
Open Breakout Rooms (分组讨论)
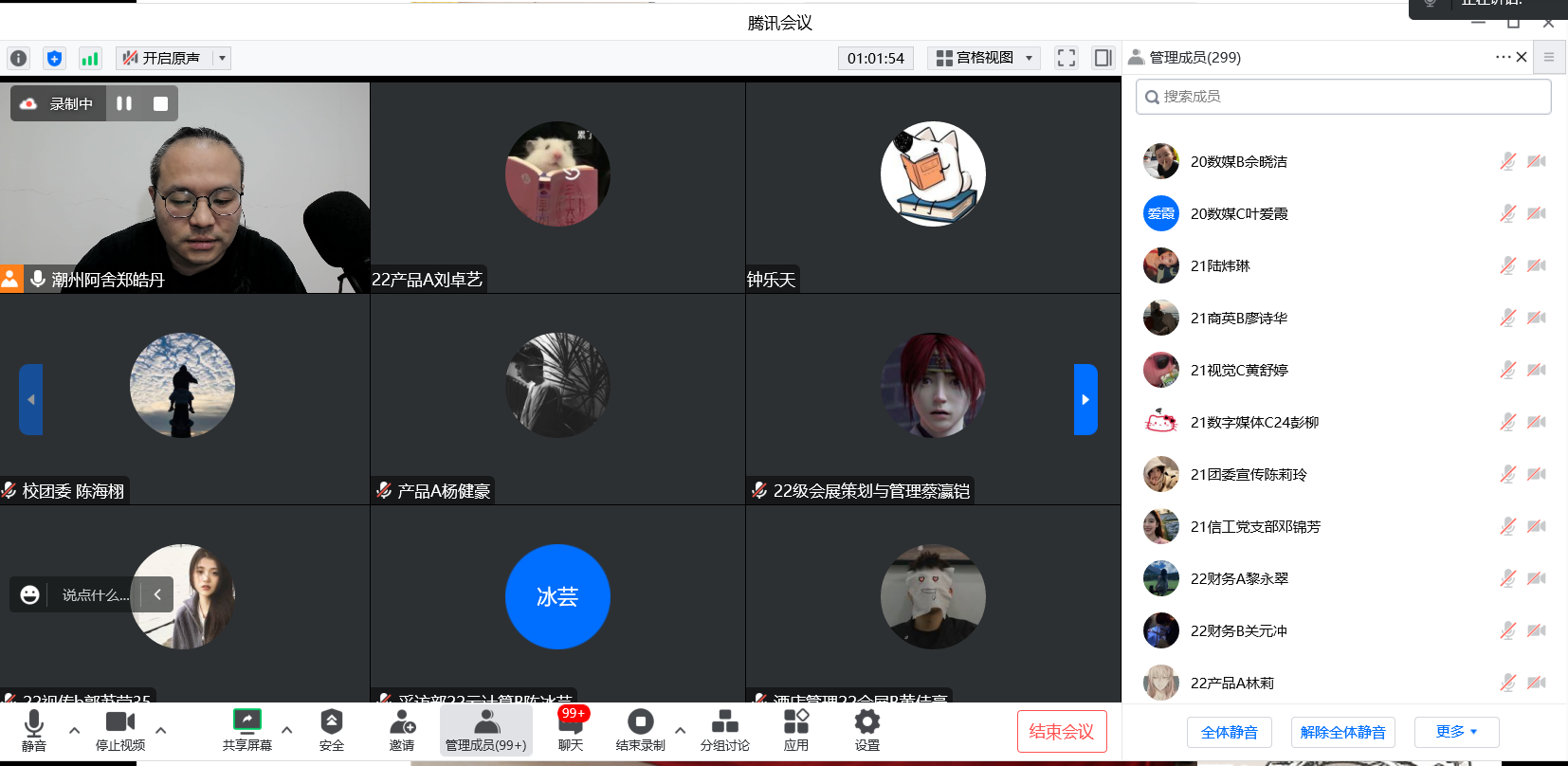pos(724,730)
